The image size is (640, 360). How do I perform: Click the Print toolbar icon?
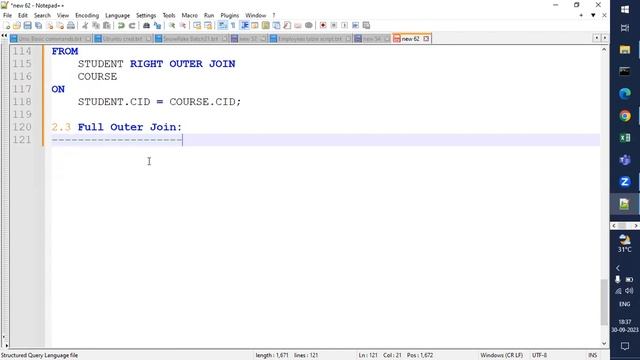coord(71,25)
